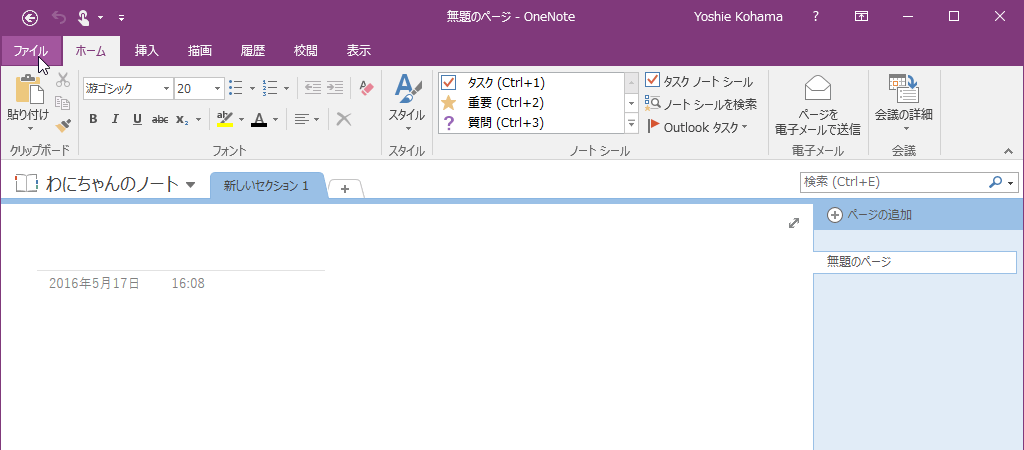
Task: Click the search magnifier icon
Action: (x=995, y=182)
